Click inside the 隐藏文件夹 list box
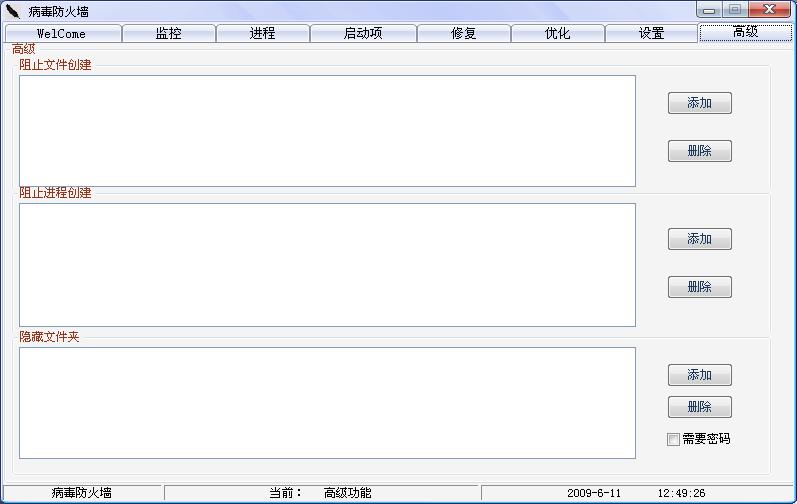The width and height of the screenshot is (797, 504). point(327,403)
